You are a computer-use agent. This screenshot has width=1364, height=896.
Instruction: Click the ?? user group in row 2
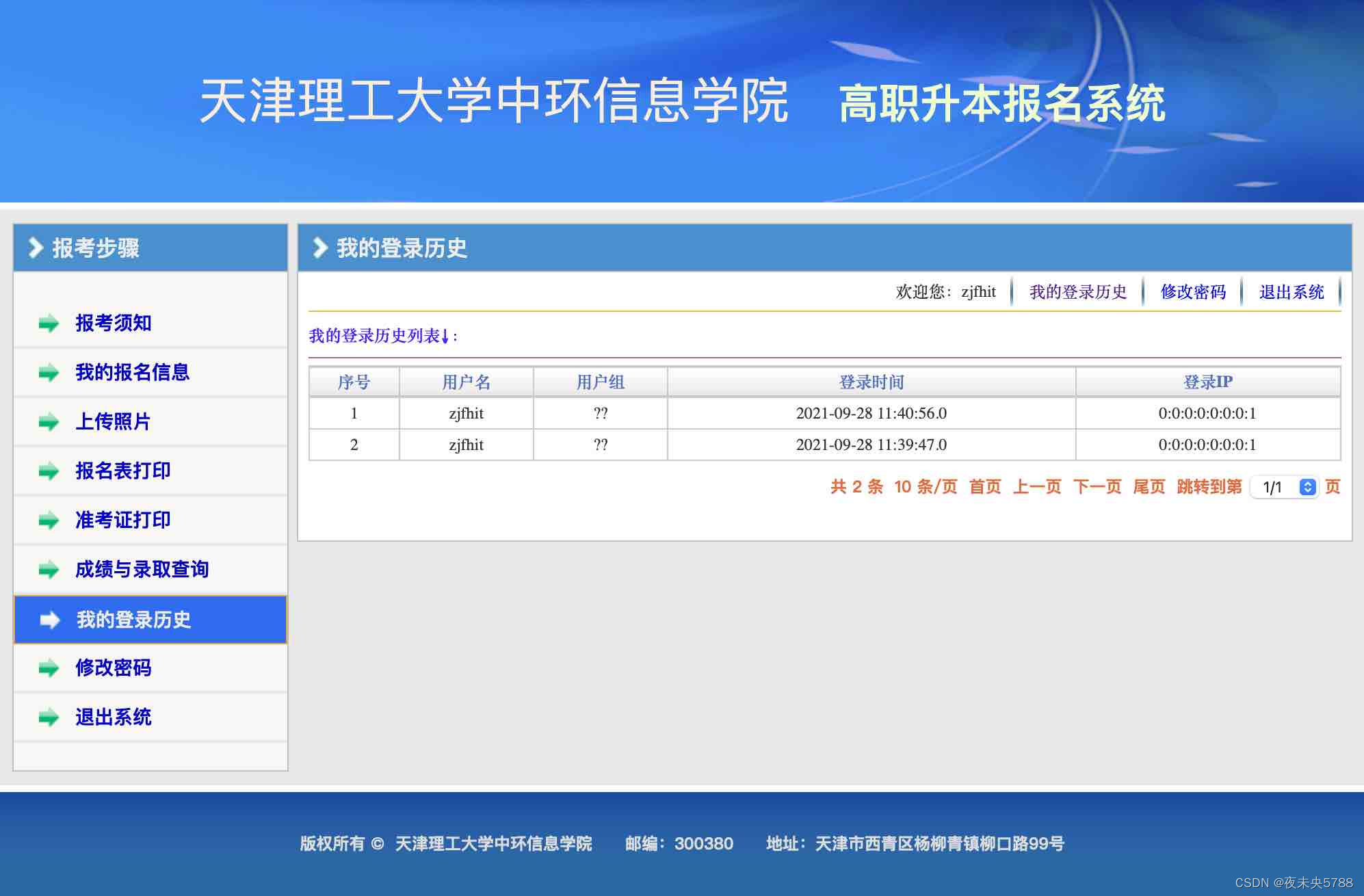pos(601,445)
